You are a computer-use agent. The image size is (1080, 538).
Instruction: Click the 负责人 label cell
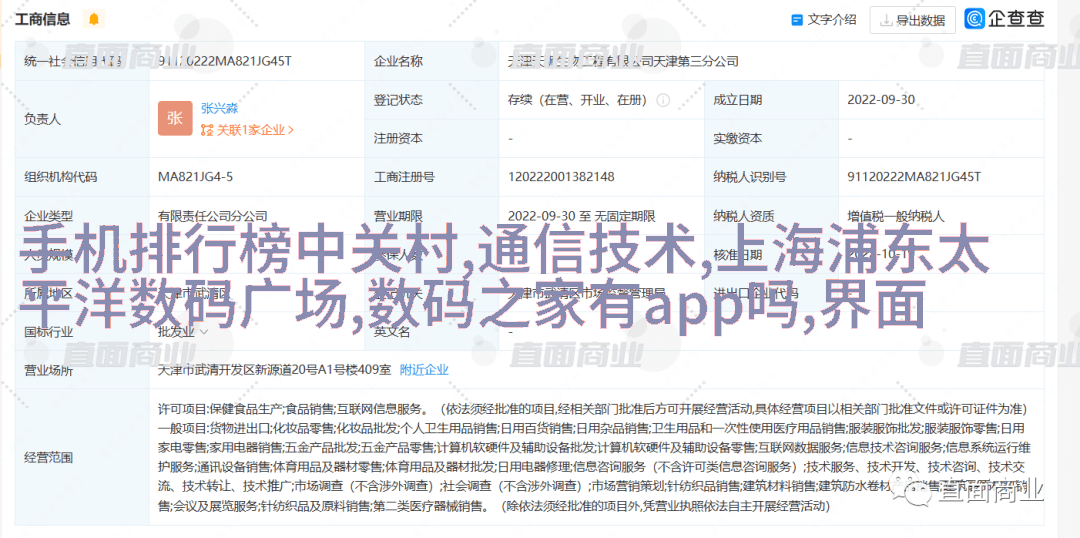click(x=82, y=119)
